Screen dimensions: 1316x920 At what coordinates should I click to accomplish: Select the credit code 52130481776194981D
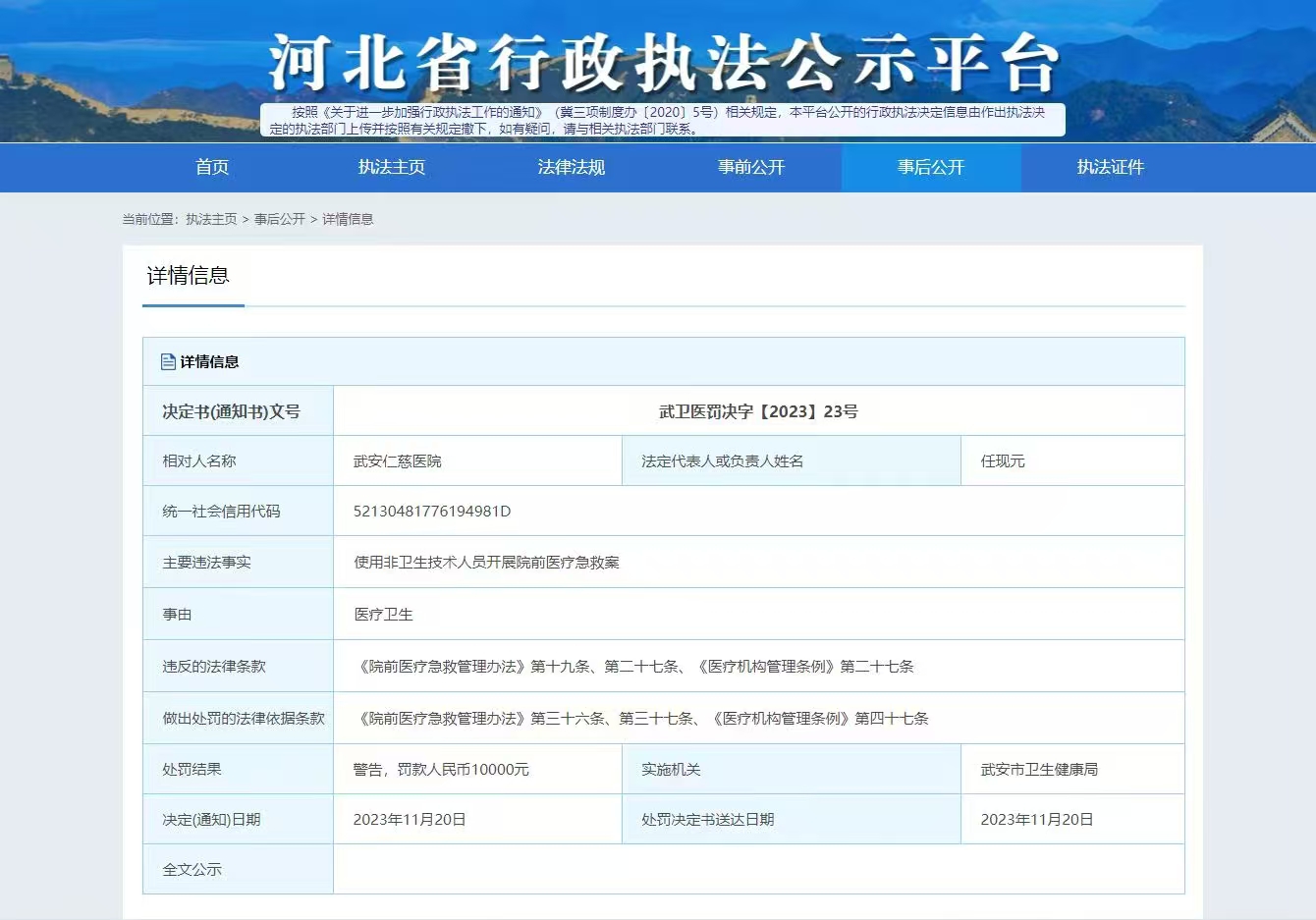[432, 512]
